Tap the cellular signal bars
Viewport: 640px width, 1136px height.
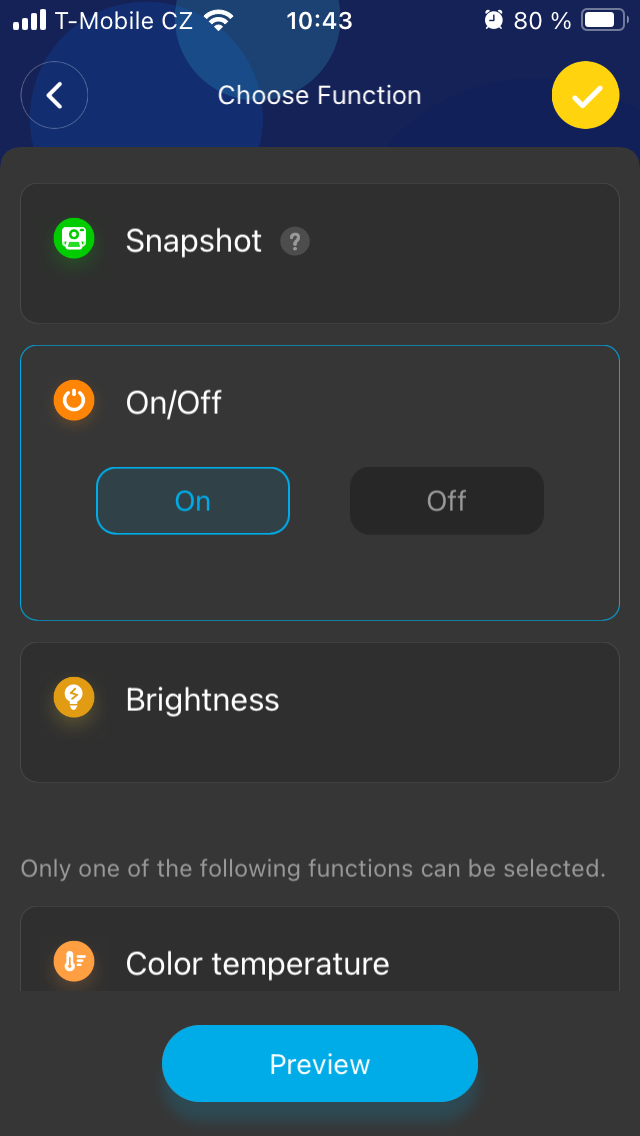[30, 20]
